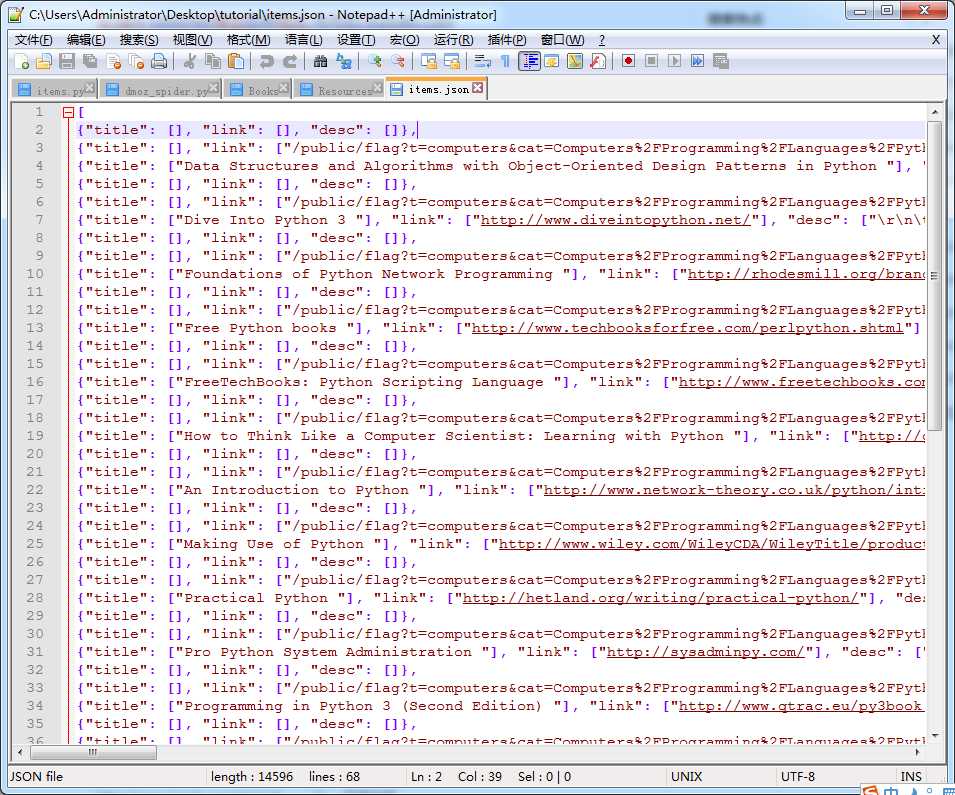Close the Books tab

[283, 88]
